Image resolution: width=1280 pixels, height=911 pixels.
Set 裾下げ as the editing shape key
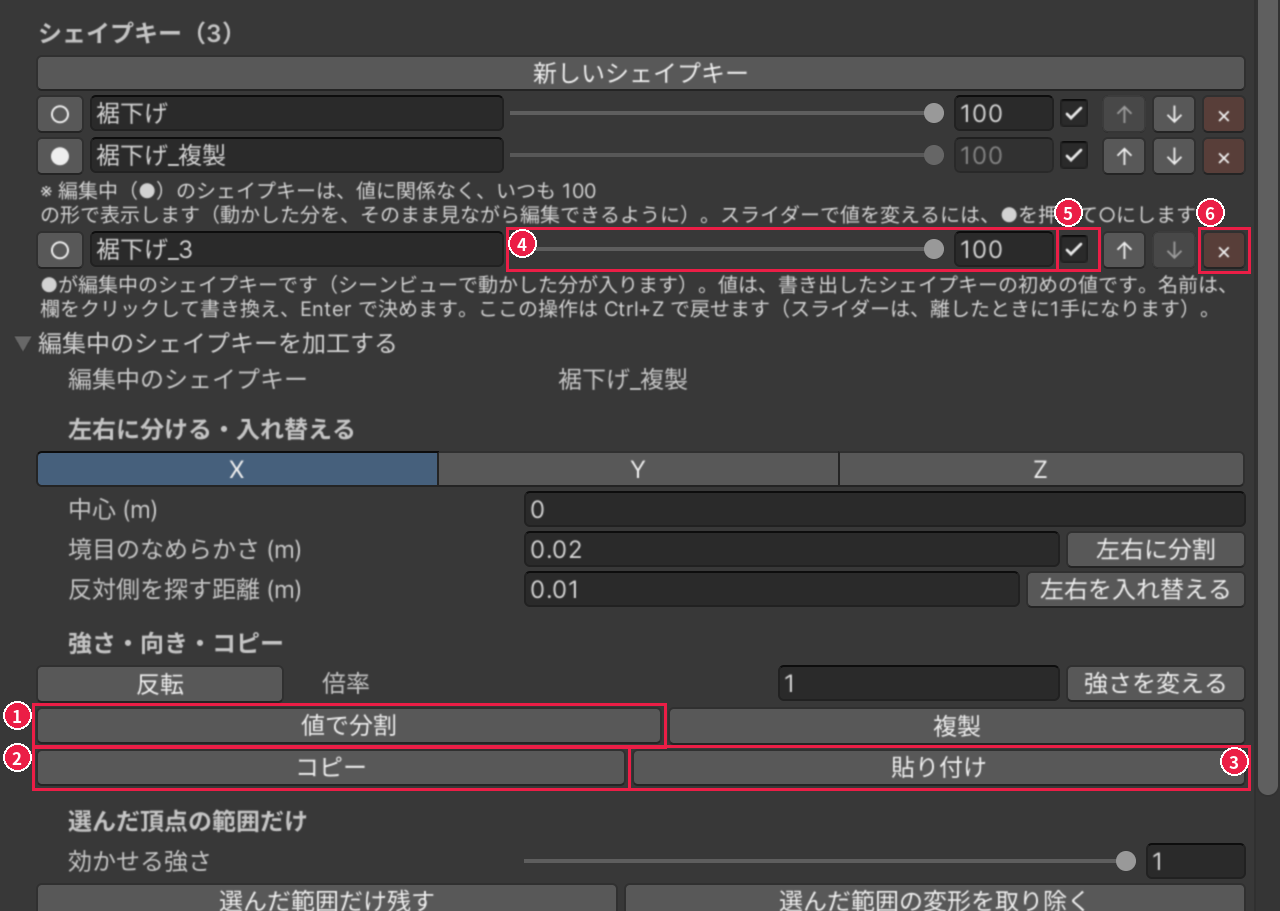click(59, 114)
